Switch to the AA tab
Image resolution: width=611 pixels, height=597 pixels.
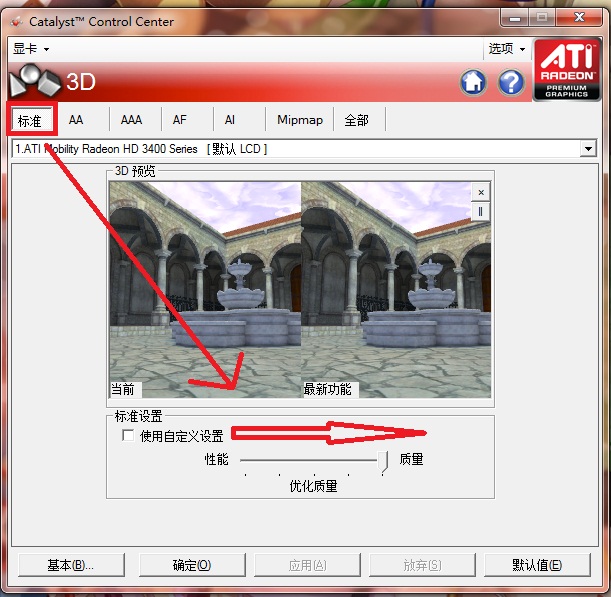tap(76, 120)
